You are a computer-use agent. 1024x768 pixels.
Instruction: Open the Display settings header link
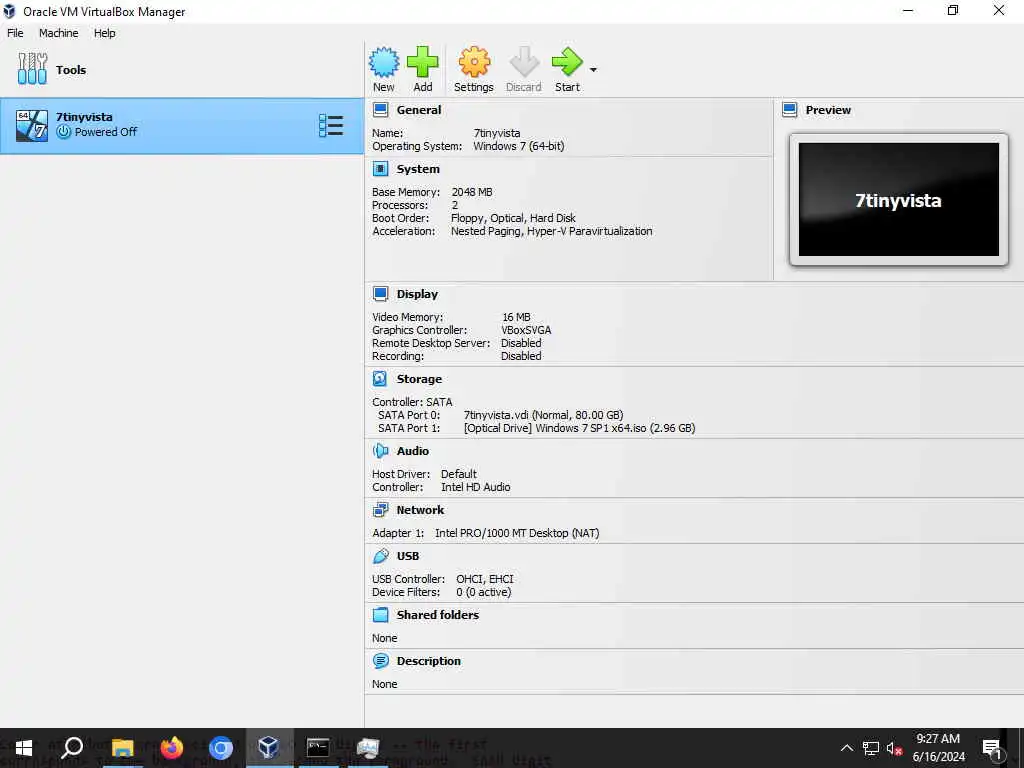[417, 294]
